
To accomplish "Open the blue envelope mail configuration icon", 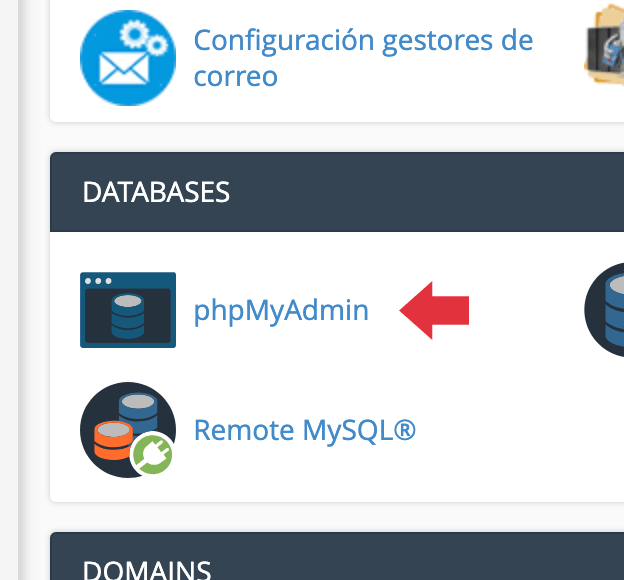I will (x=128, y=58).
